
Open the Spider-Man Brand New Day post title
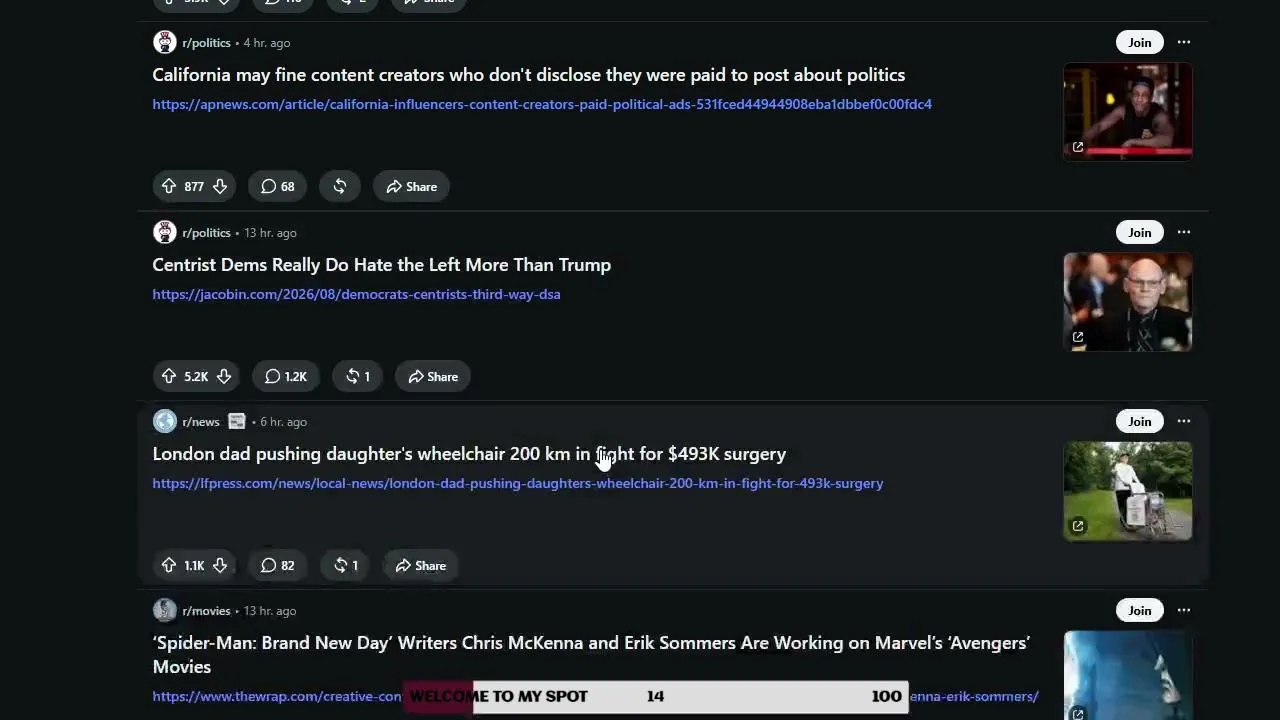(591, 654)
